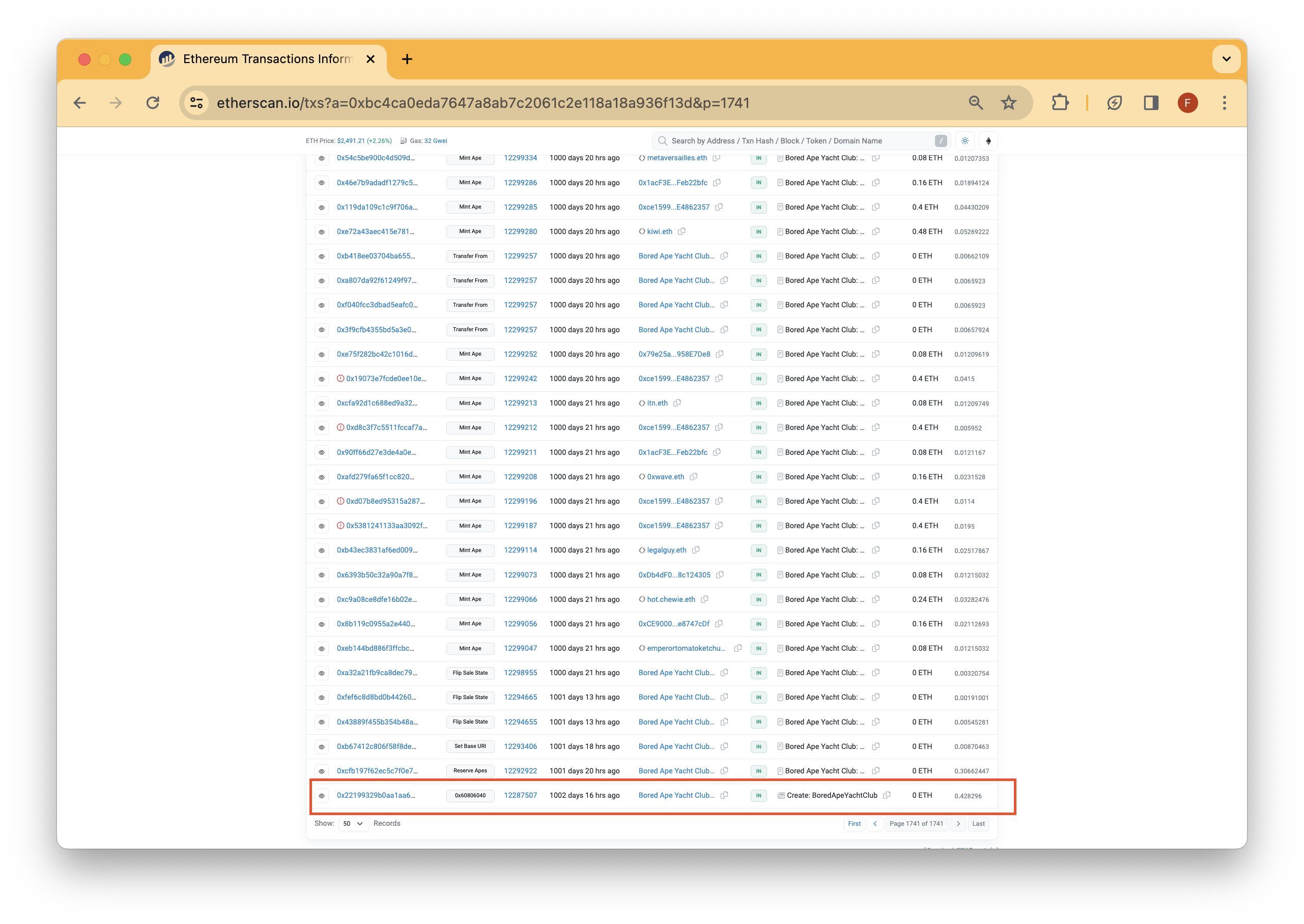
Task: Click the Set Base URI method label
Action: point(470,746)
